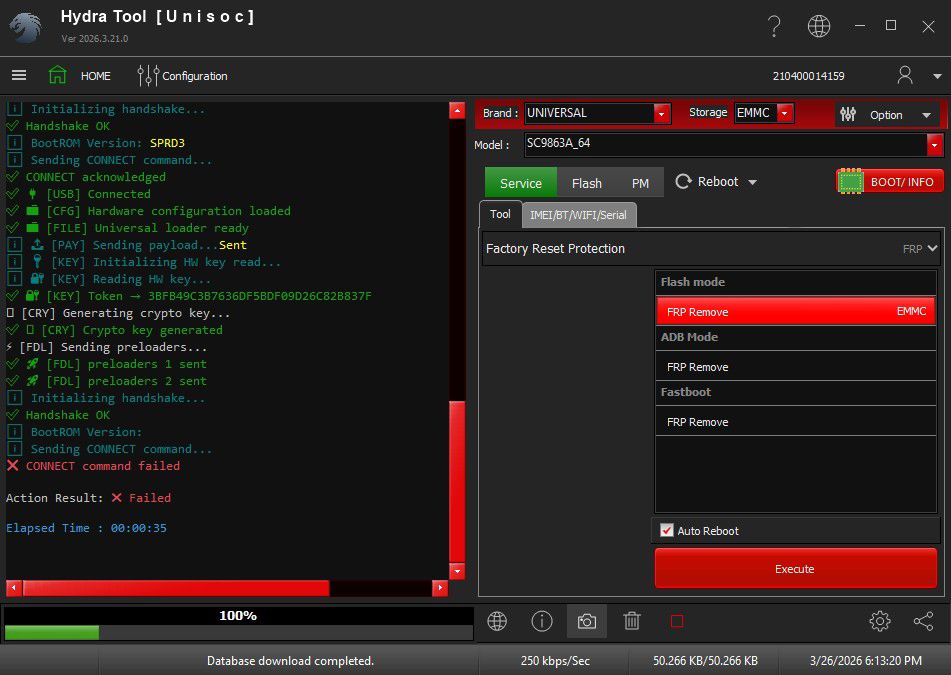
Task: Click the info circle icon
Action: 542,621
